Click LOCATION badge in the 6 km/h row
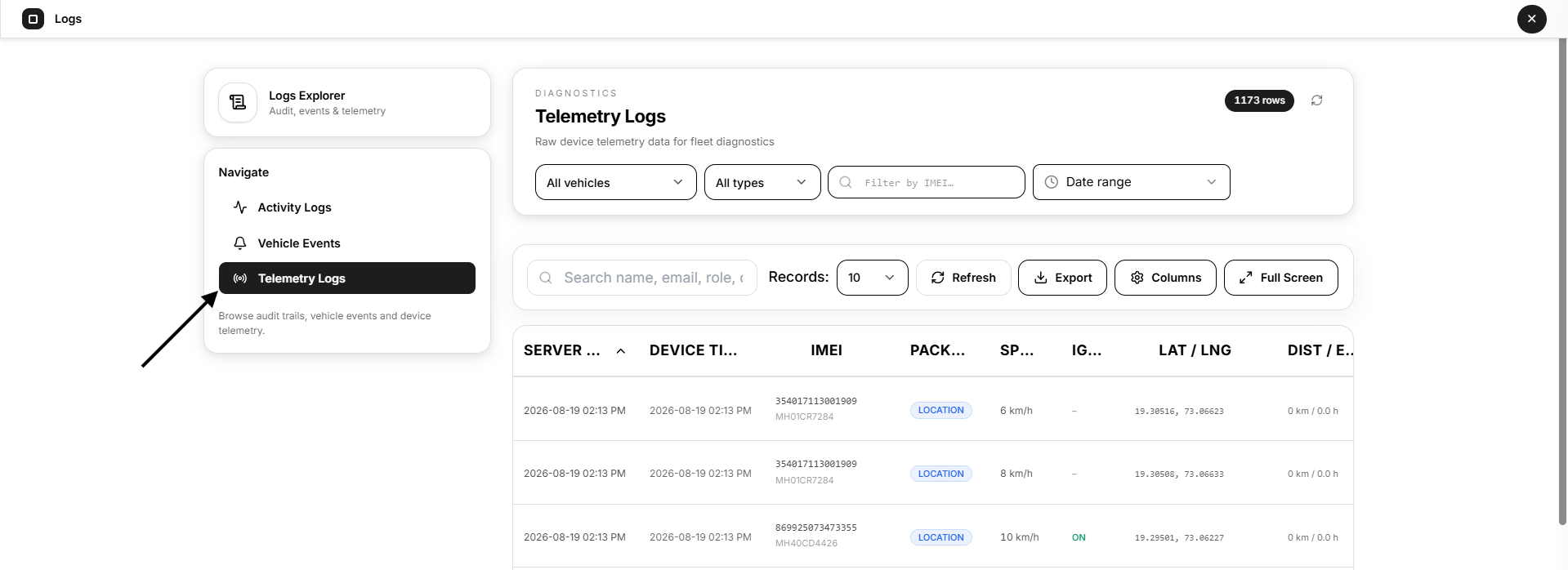 coord(940,410)
